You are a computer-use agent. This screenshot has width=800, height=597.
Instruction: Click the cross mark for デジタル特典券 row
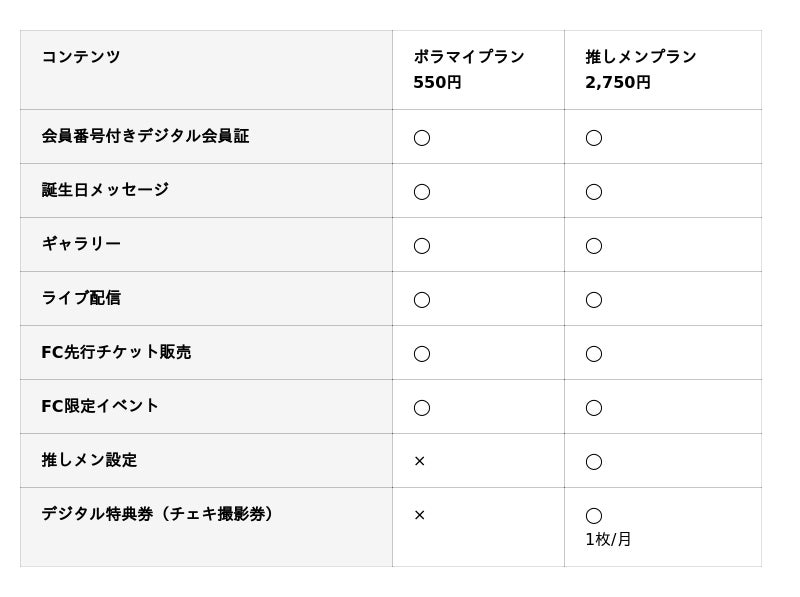(420, 515)
